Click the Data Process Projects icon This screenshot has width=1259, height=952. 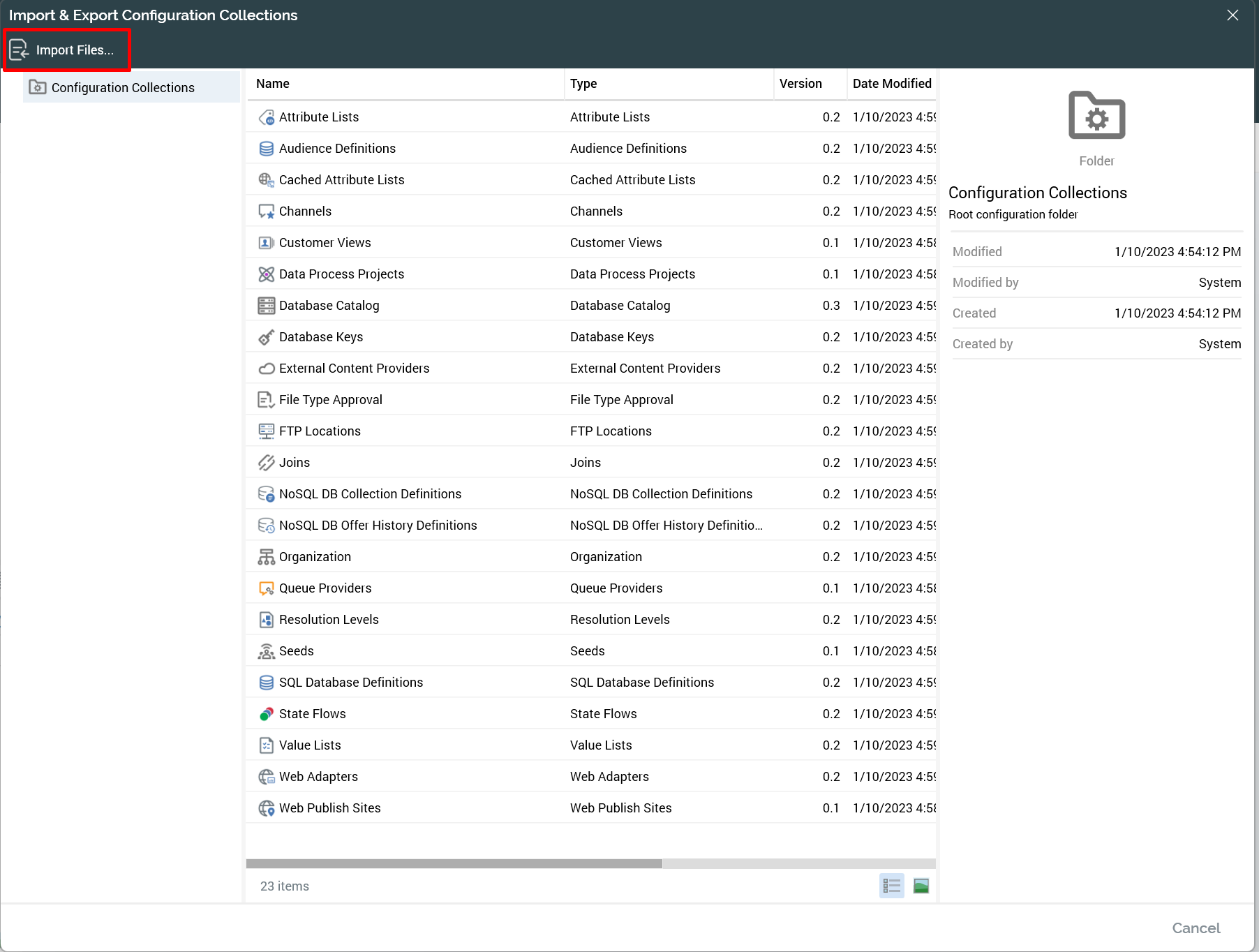[266, 274]
